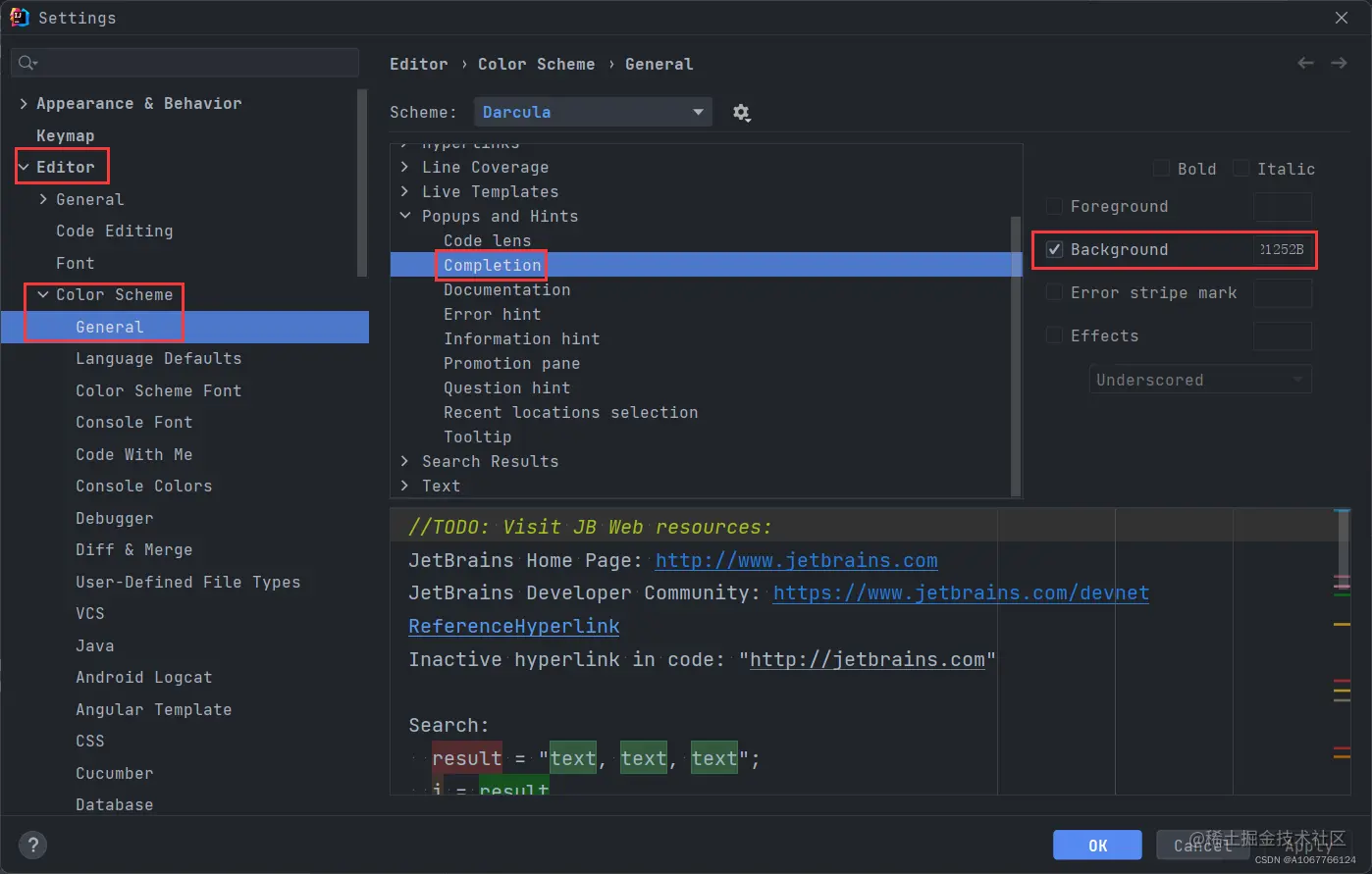Click the OK button

tap(1097, 845)
